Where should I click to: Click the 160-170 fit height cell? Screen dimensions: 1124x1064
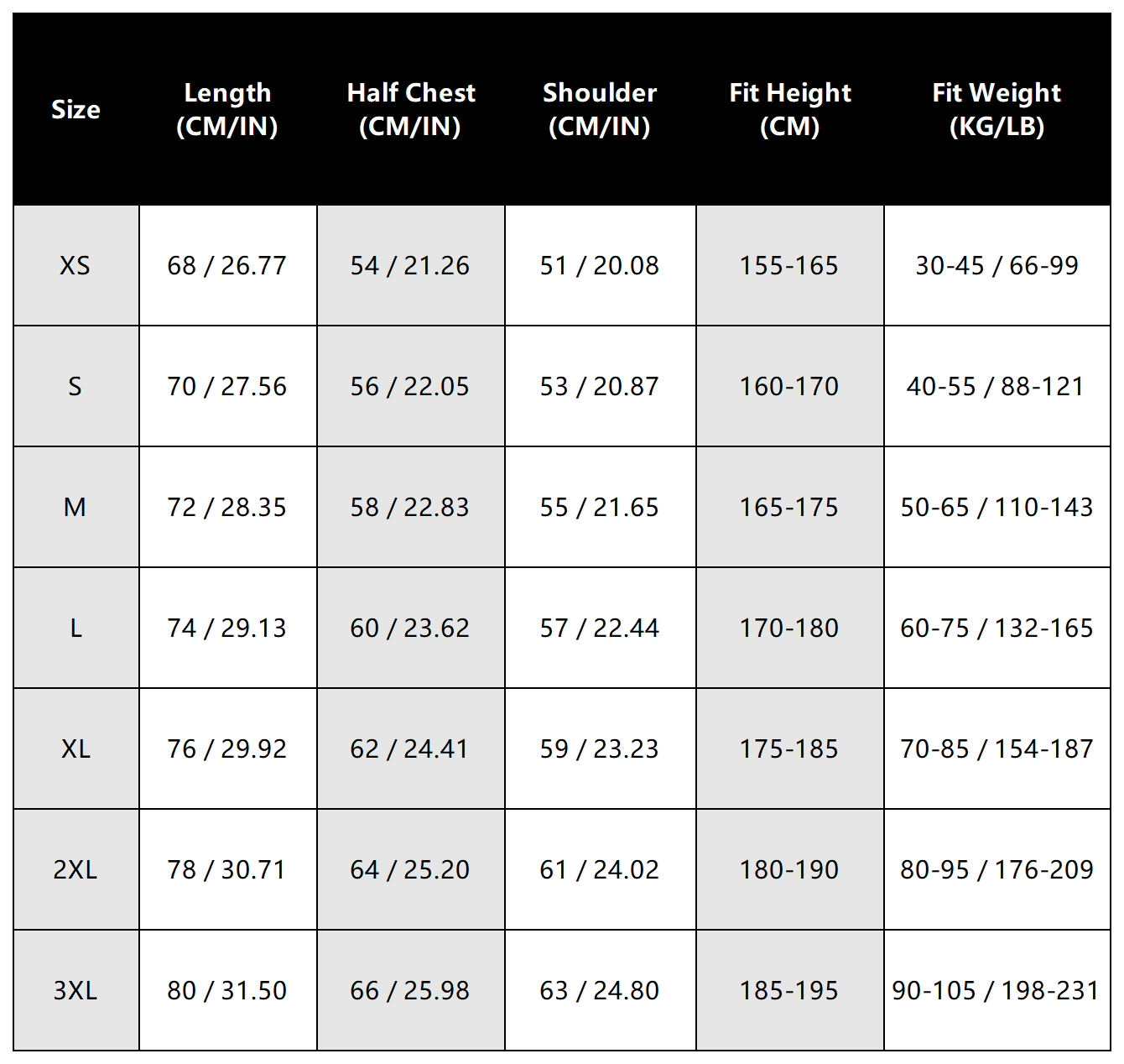(x=789, y=387)
